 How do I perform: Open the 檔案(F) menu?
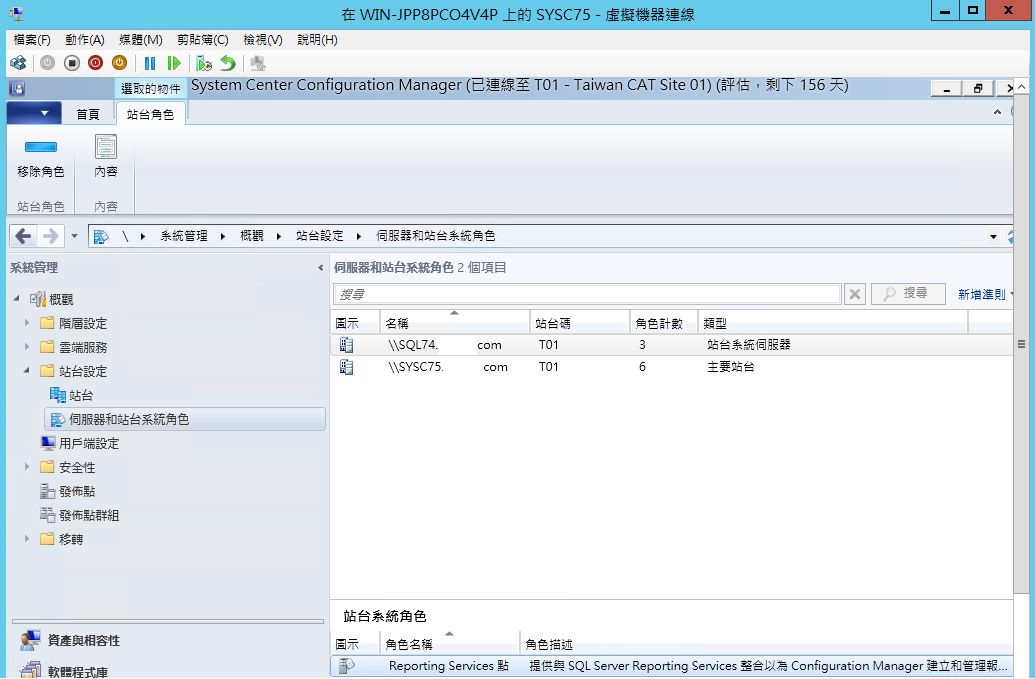pyautogui.click(x=32, y=40)
